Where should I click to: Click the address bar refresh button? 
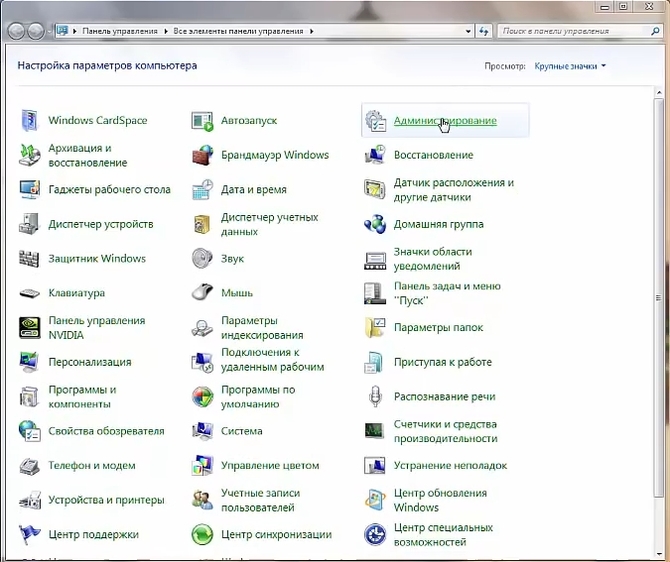484,31
